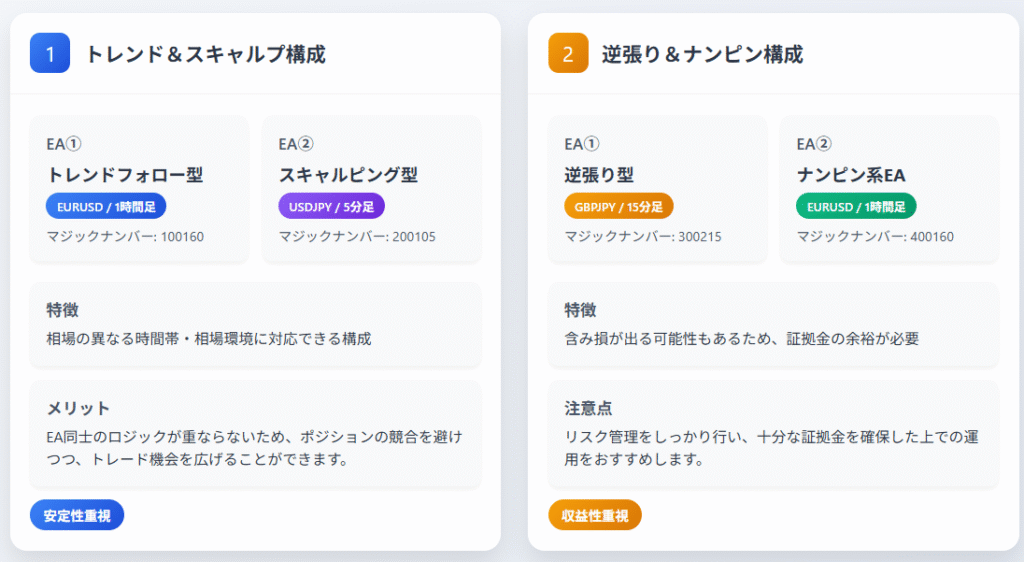Select the トレンドフォロー型 title

(125, 175)
